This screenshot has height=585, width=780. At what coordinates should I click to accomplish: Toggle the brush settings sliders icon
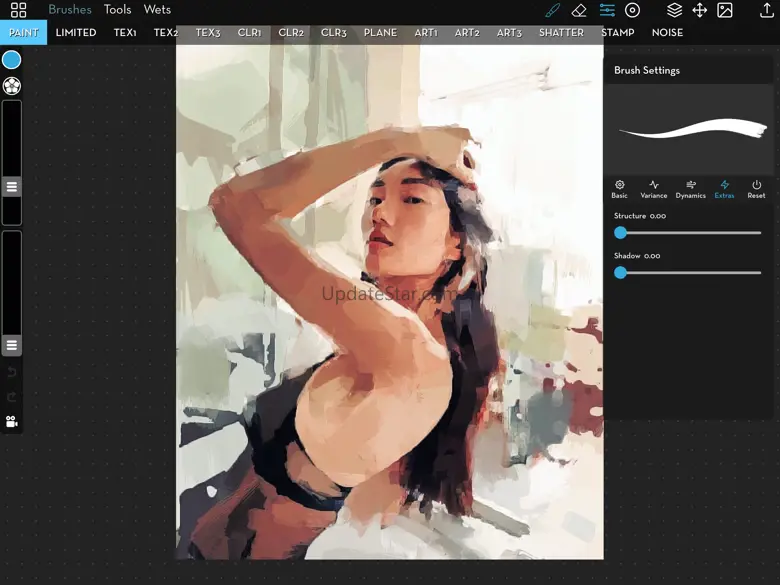point(607,10)
